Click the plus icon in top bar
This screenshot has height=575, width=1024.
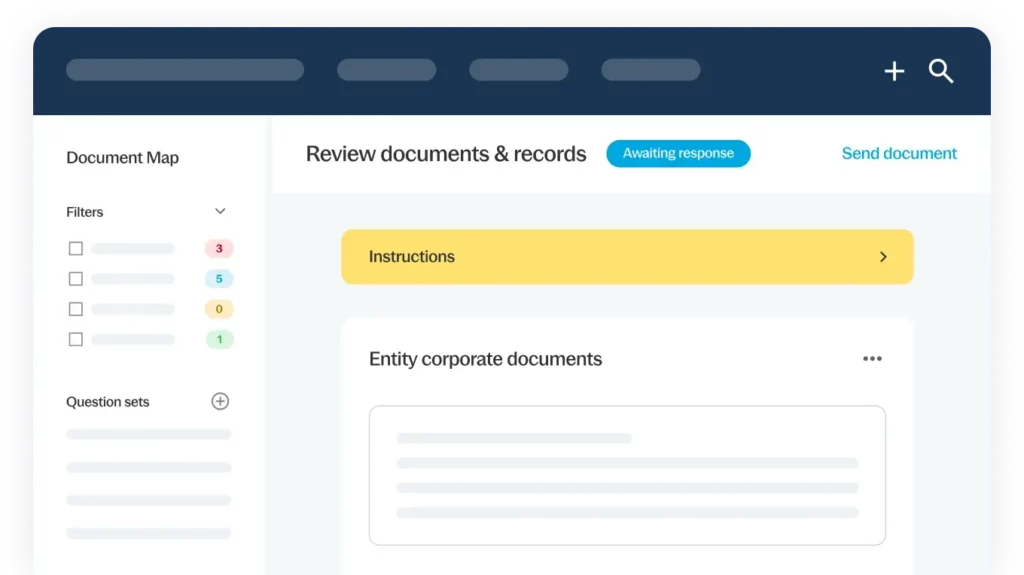coord(894,71)
